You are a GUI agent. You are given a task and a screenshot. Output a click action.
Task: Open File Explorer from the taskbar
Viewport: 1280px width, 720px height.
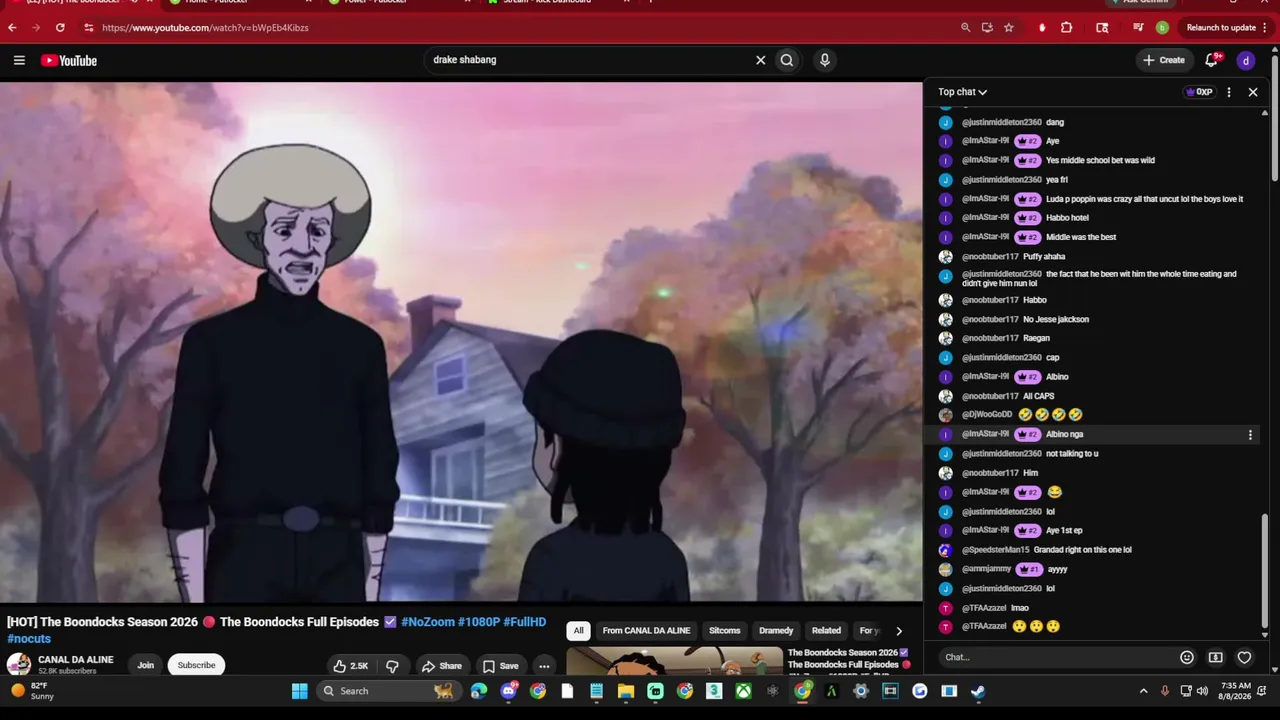pos(626,691)
